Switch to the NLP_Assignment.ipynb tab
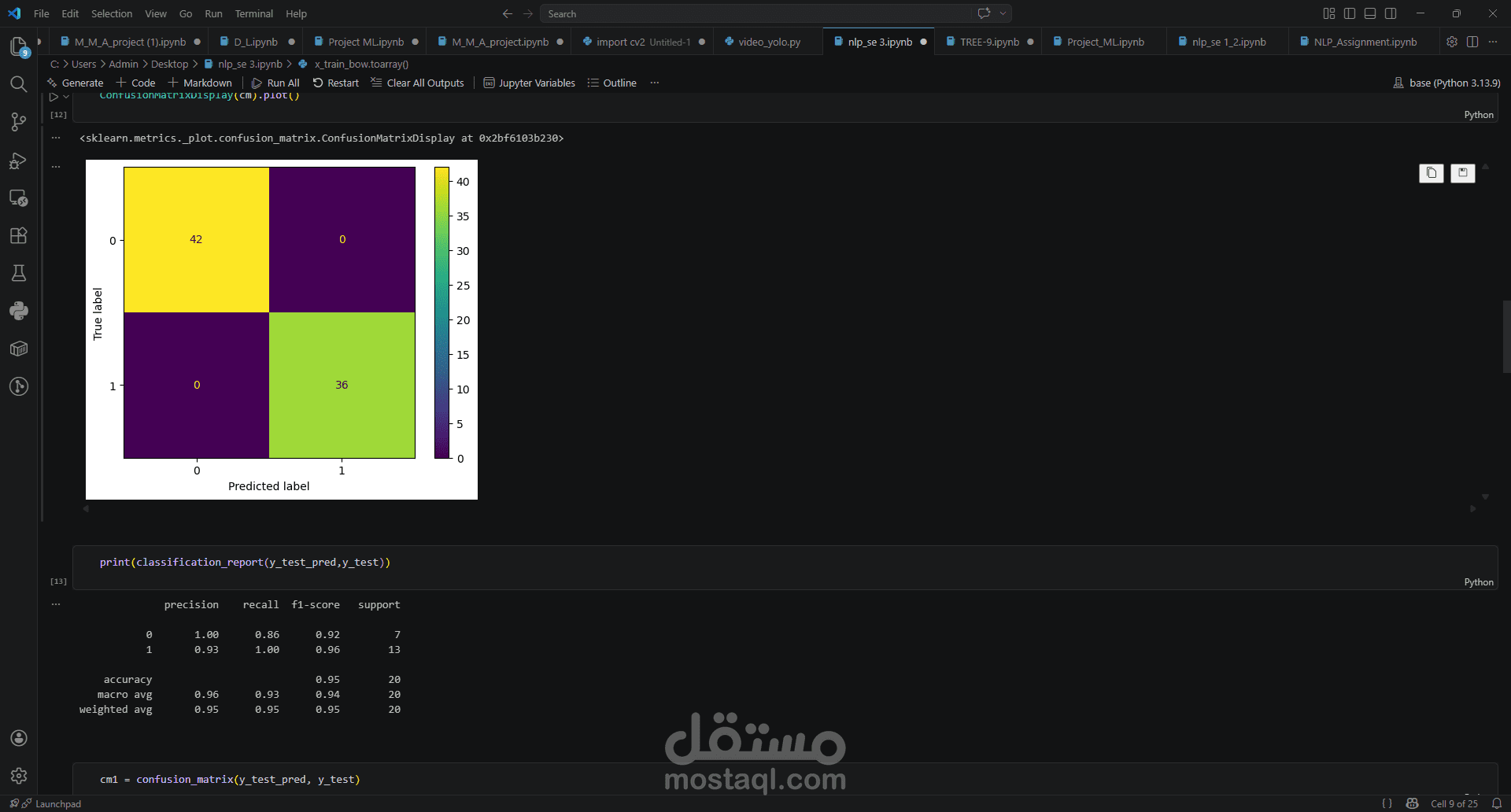 point(1365,42)
